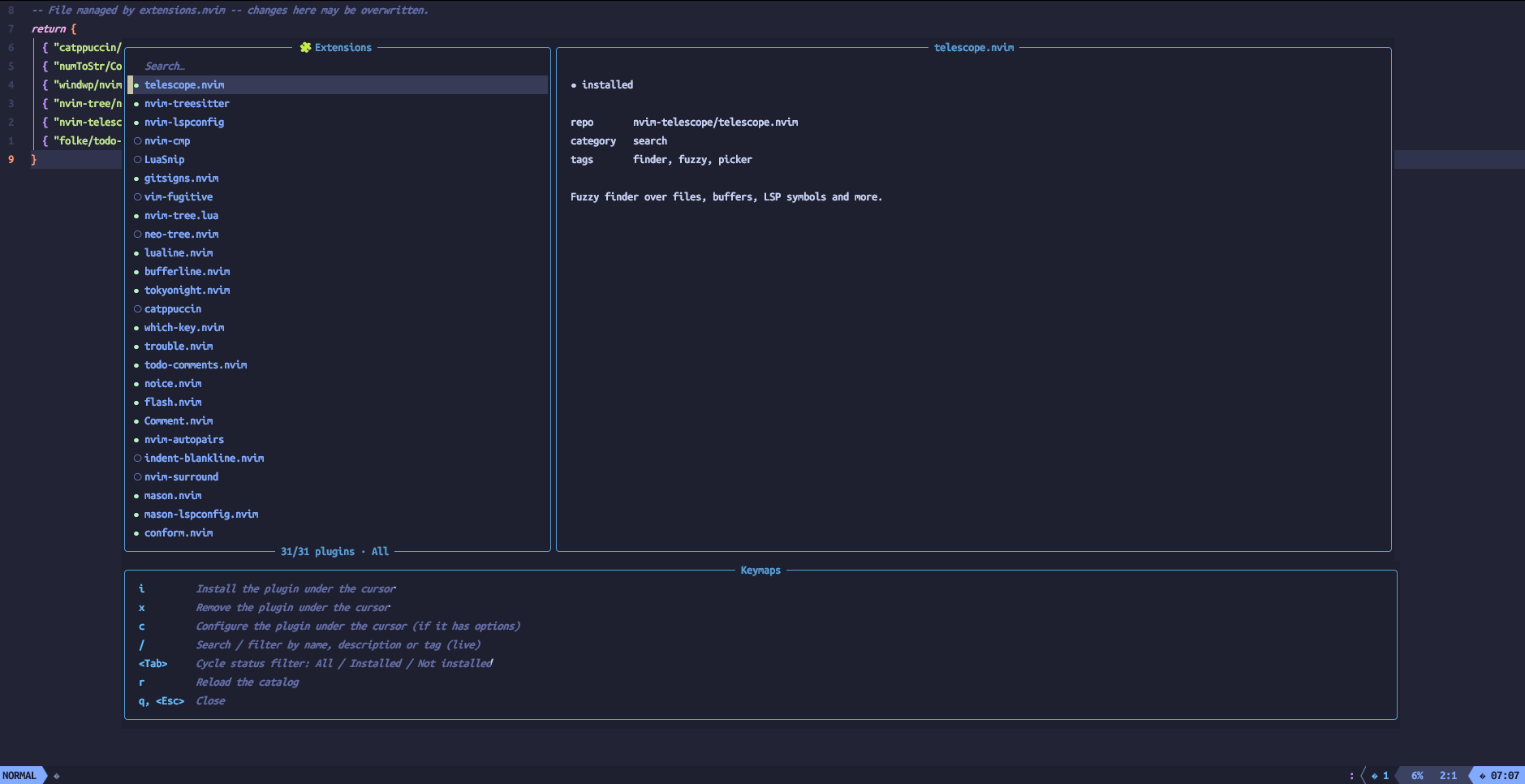
Task: Select which-key.nvim in the plugin list
Action: point(338,328)
